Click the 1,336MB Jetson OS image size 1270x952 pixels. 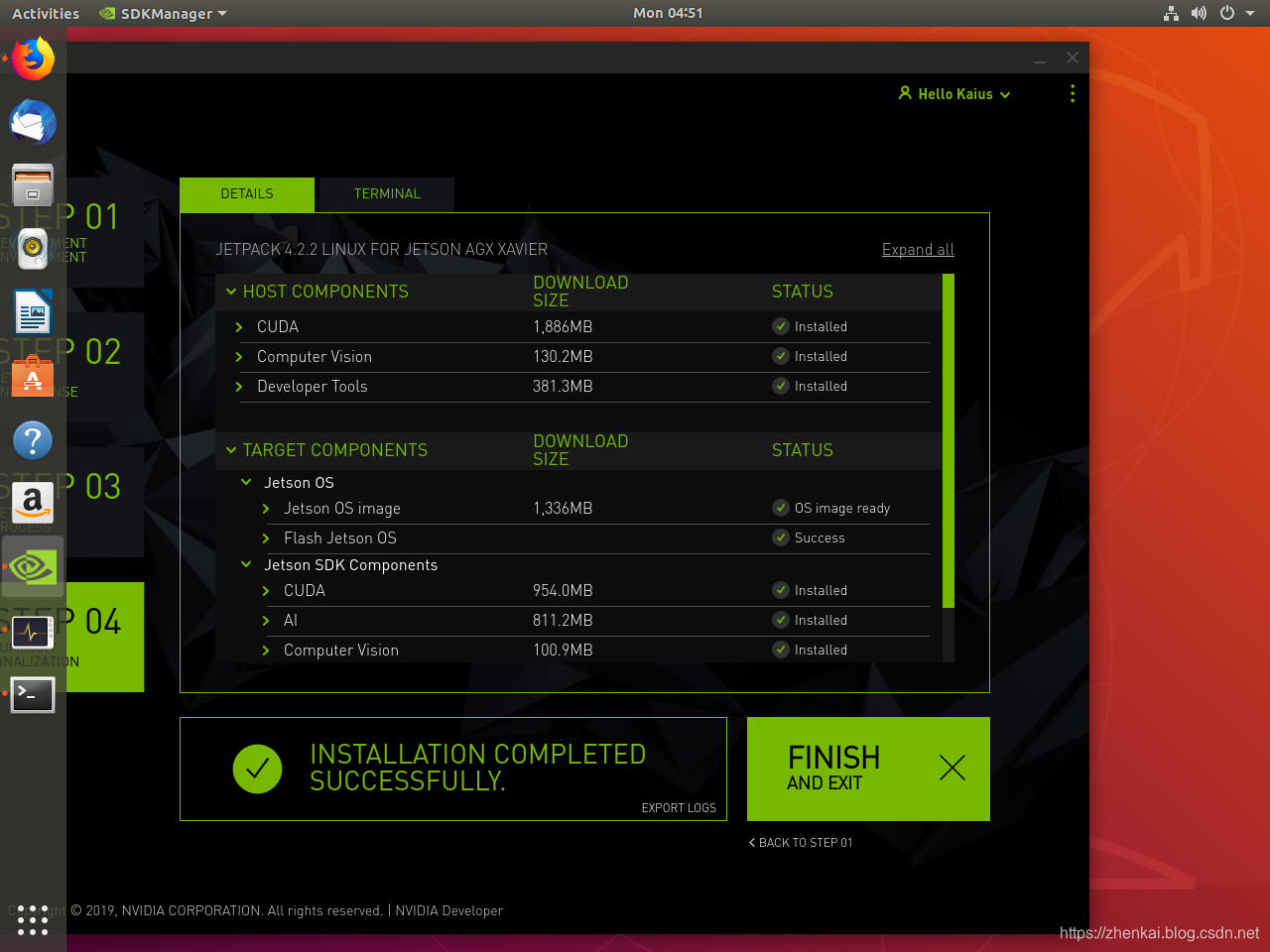pyautogui.click(x=563, y=509)
